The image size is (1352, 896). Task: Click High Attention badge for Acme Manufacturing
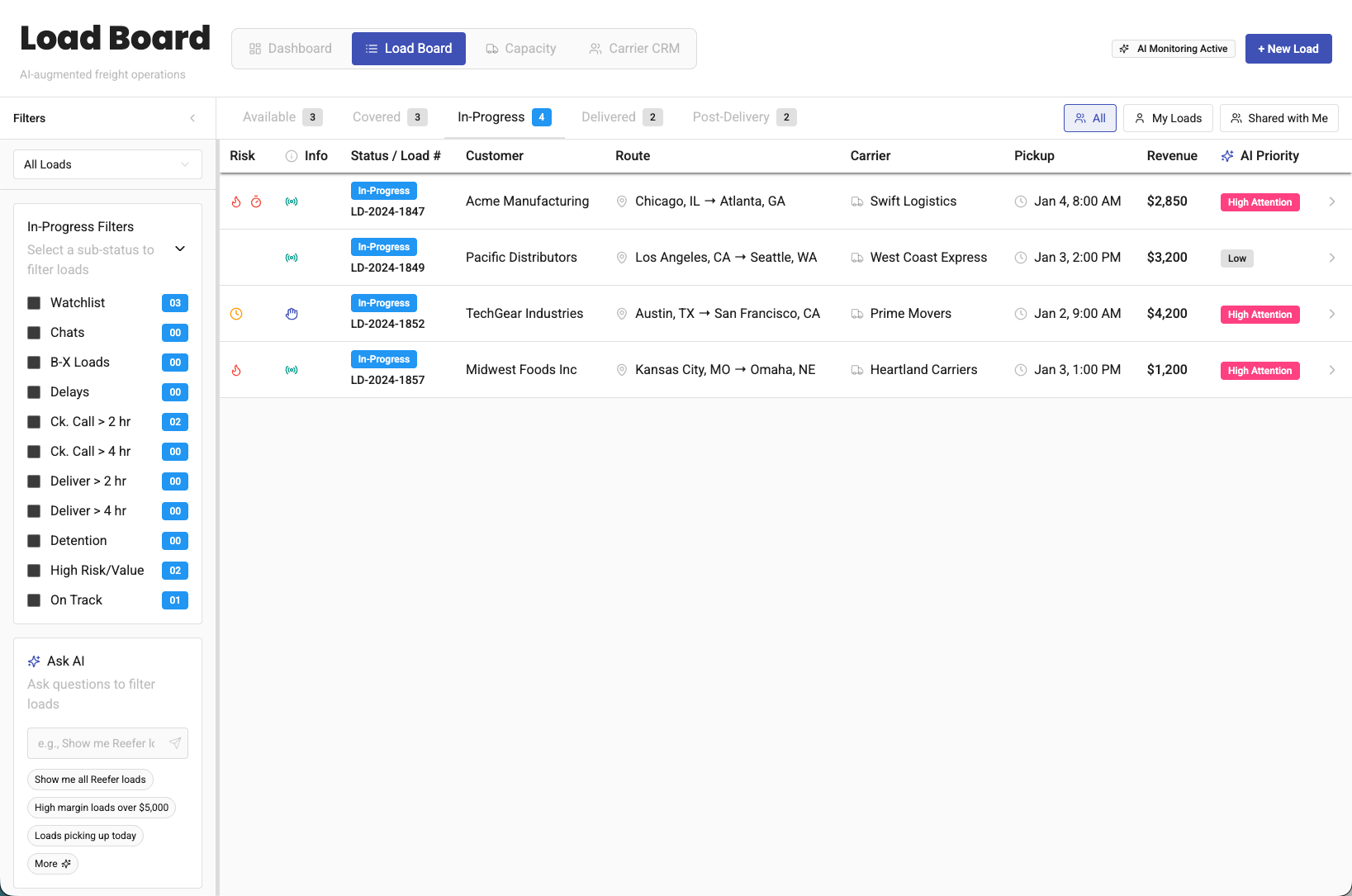click(x=1259, y=202)
